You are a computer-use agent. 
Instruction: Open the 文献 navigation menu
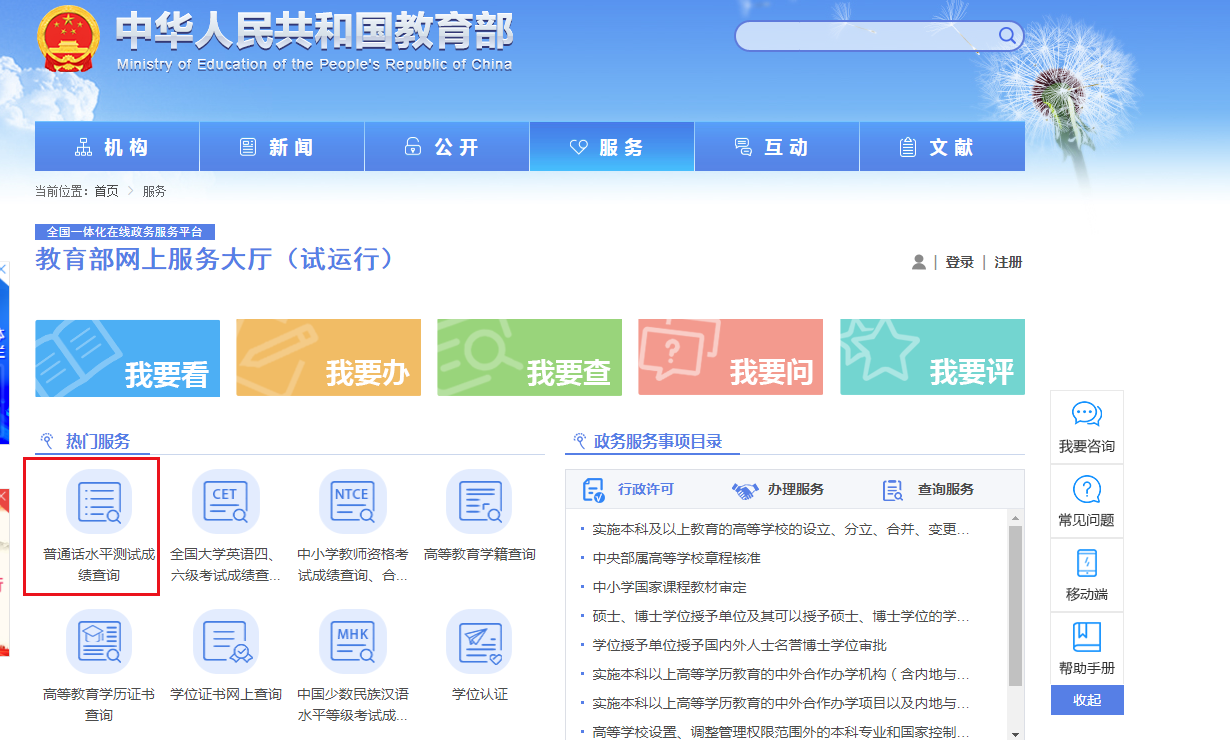tap(942, 147)
